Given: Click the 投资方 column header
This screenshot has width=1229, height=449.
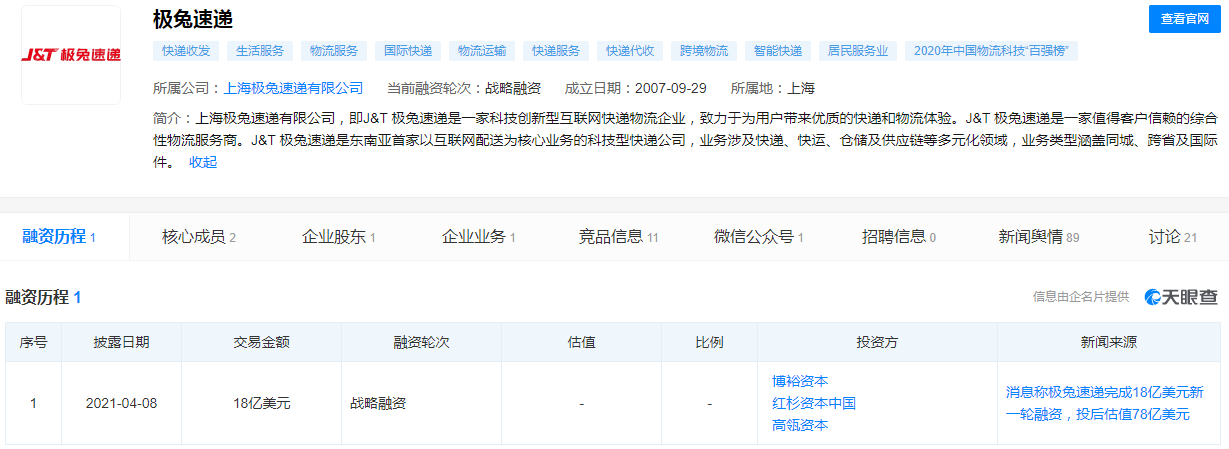Looking at the screenshot, I should (877, 342).
